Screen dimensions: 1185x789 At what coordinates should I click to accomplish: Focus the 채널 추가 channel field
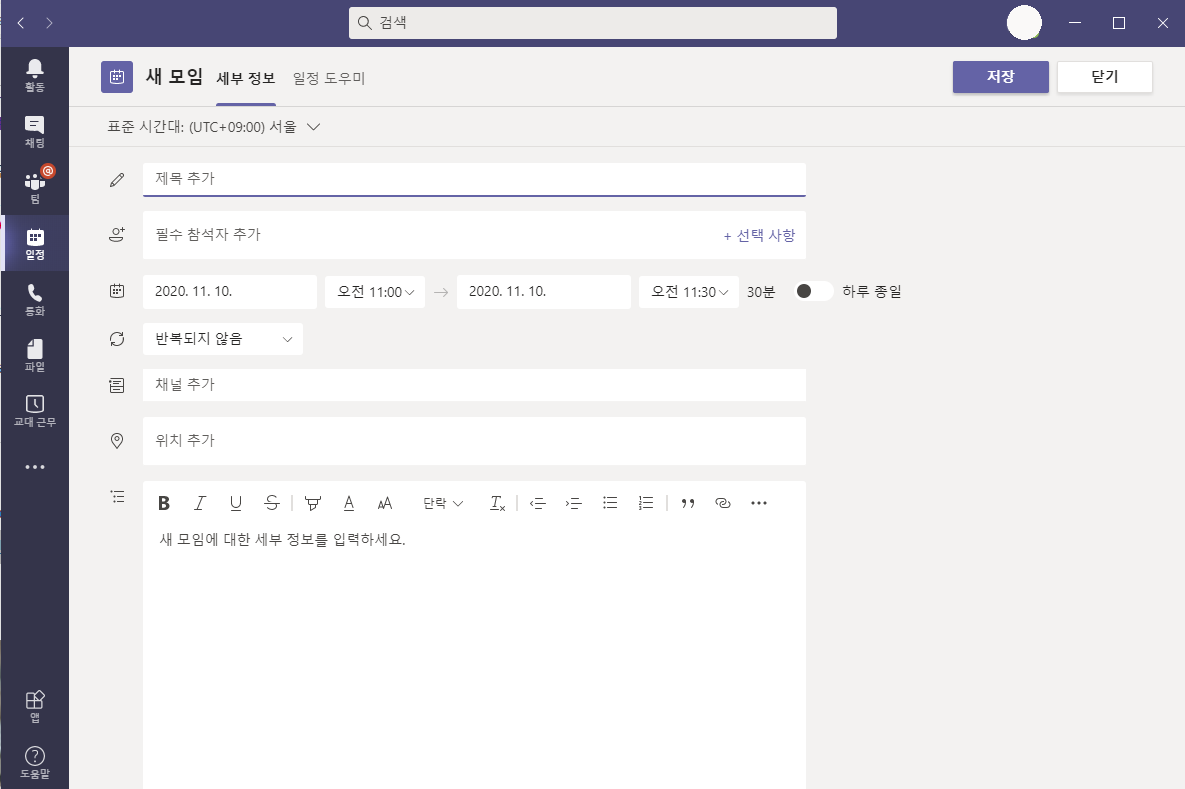(475, 385)
